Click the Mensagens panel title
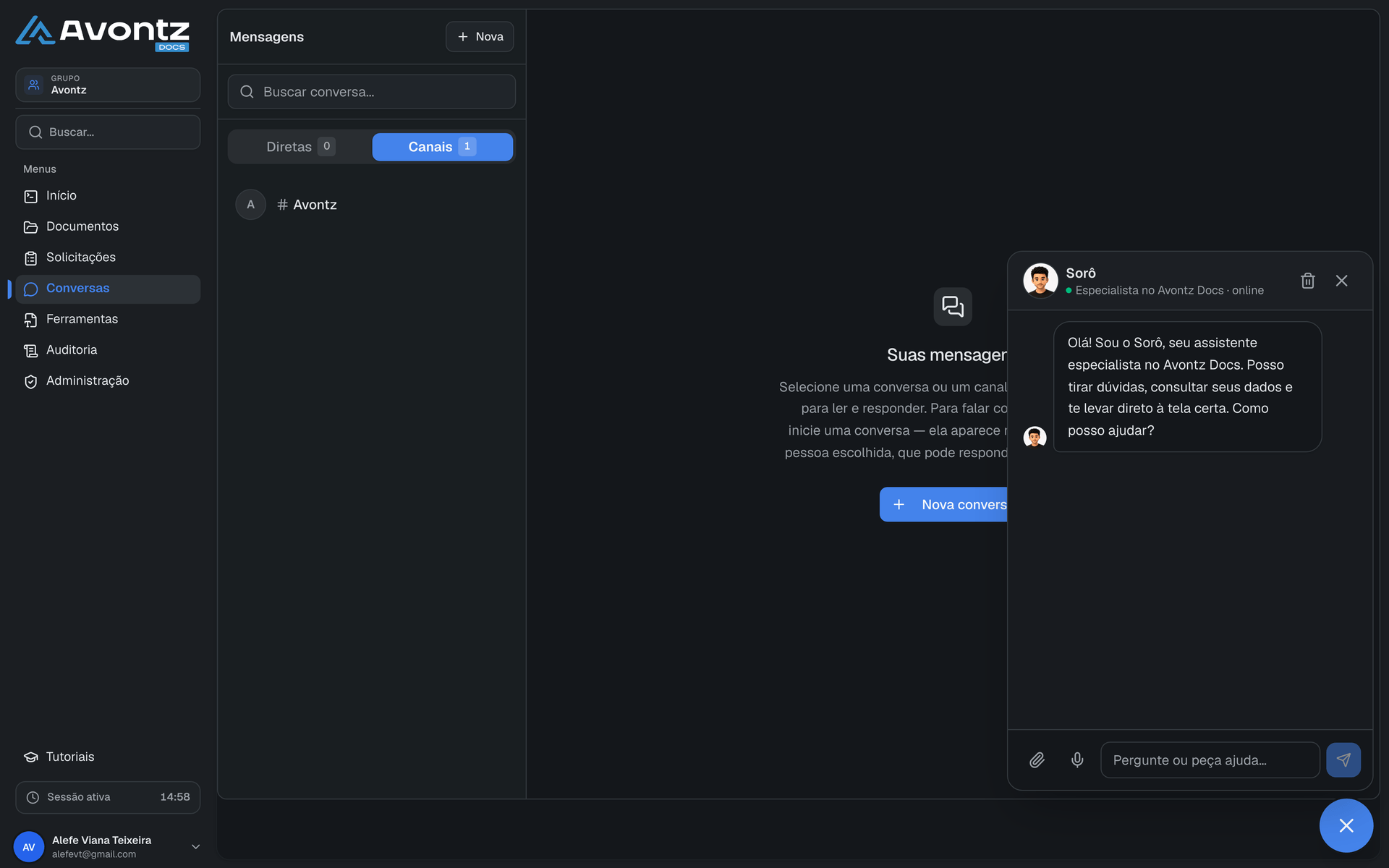The height and width of the screenshot is (868, 1389). [x=266, y=37]
